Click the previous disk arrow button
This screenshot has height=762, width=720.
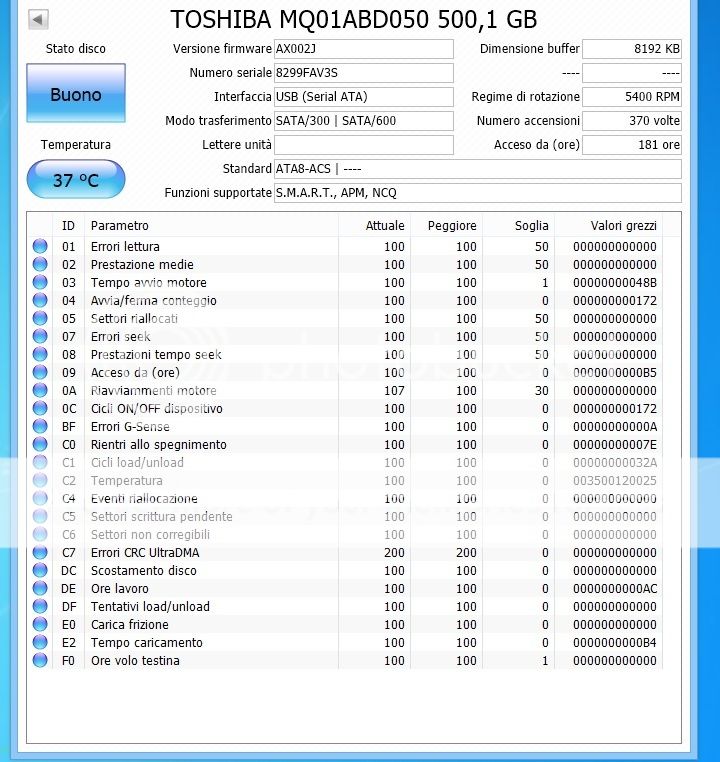38,19
